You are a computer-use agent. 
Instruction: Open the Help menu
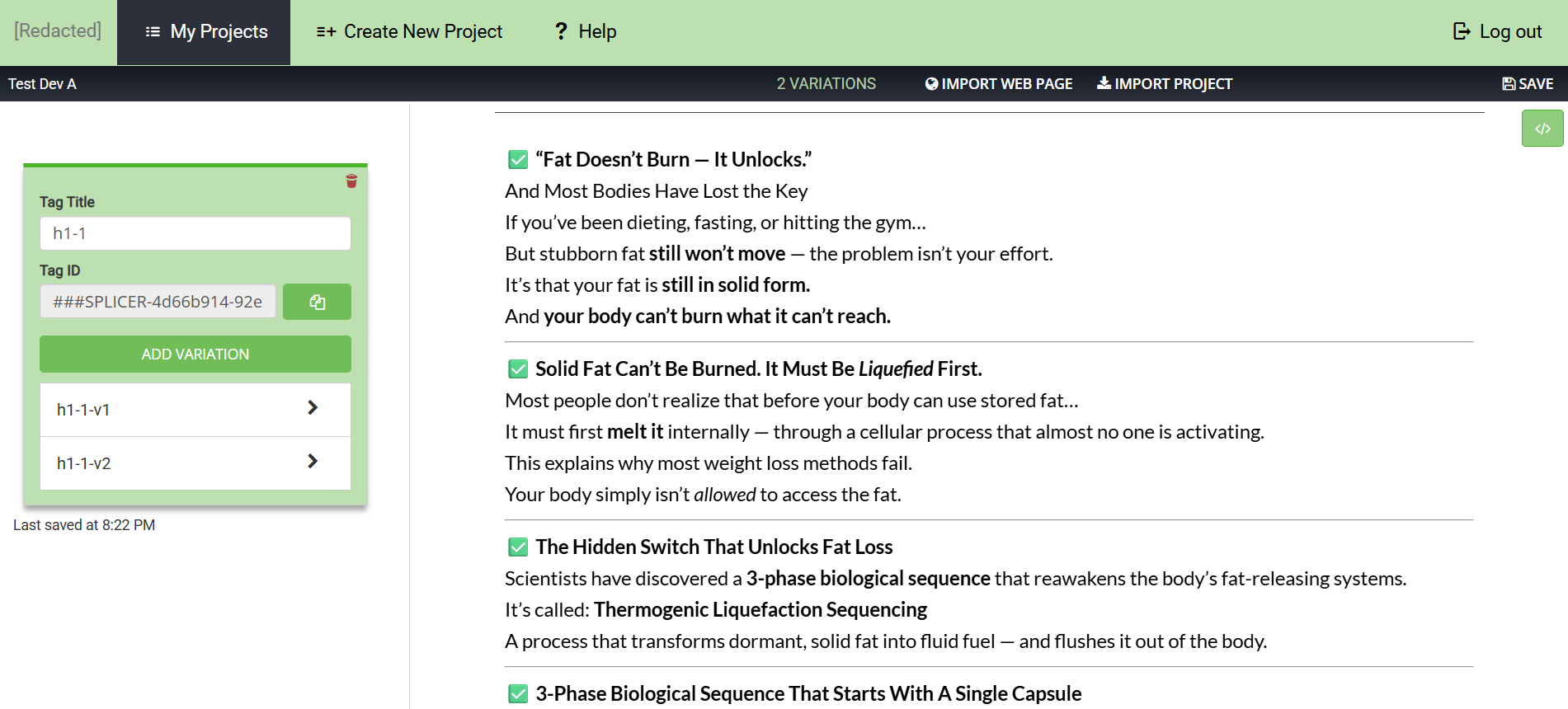coord(586,32)
